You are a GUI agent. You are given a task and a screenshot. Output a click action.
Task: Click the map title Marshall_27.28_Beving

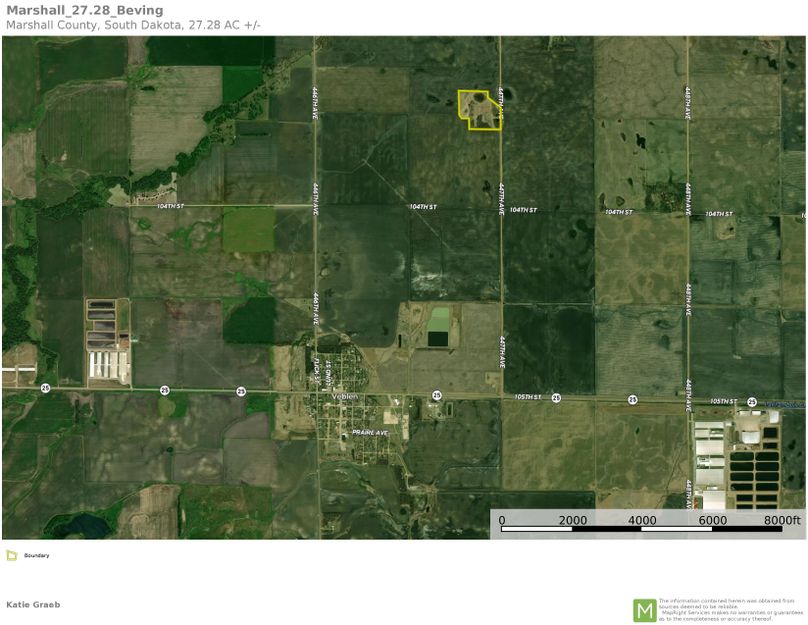(x=84, y=10)
